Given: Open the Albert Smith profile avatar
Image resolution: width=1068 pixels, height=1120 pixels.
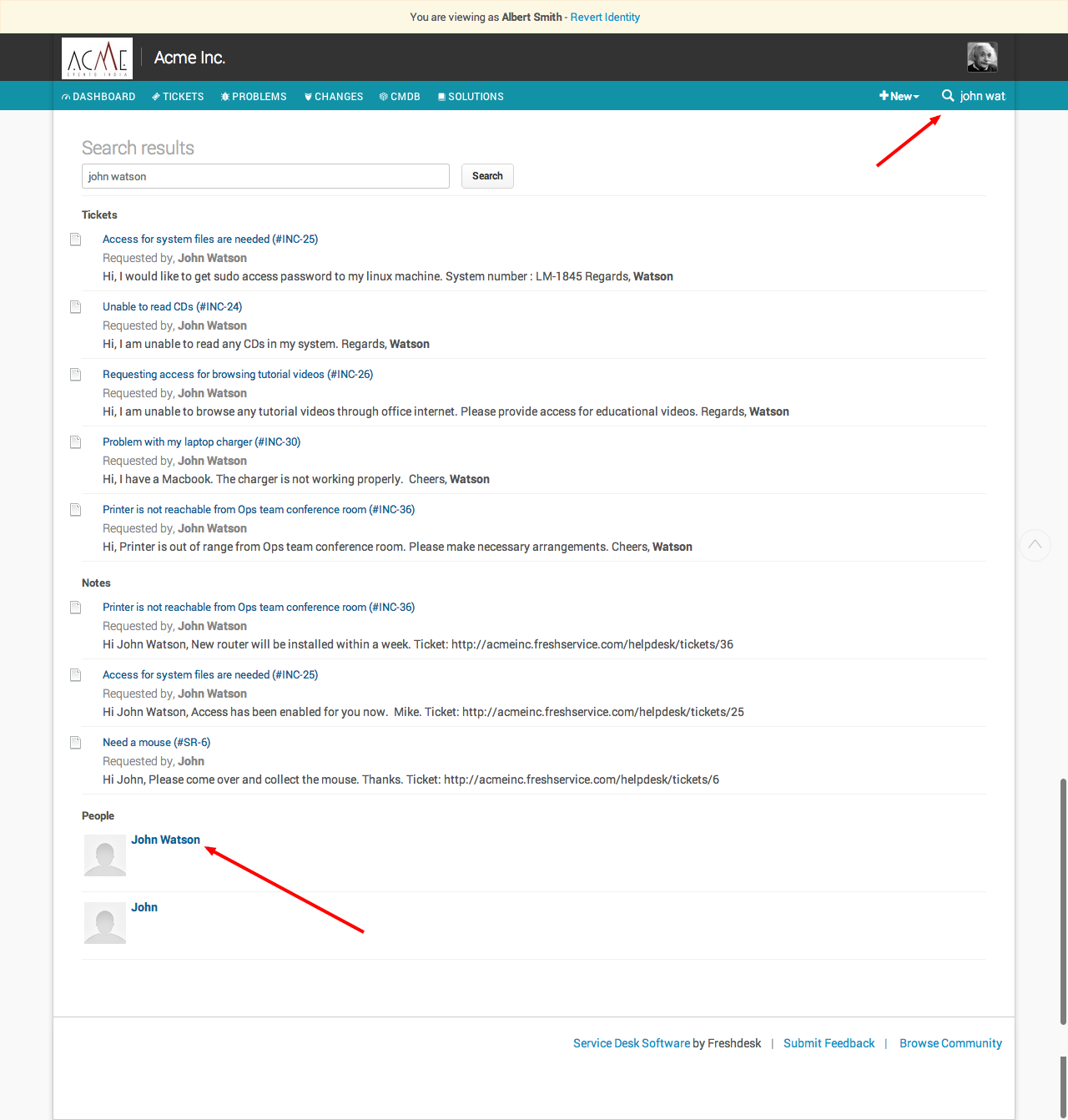Looking at the screenshot, I should pyautogui.click(x=982, y=58).
